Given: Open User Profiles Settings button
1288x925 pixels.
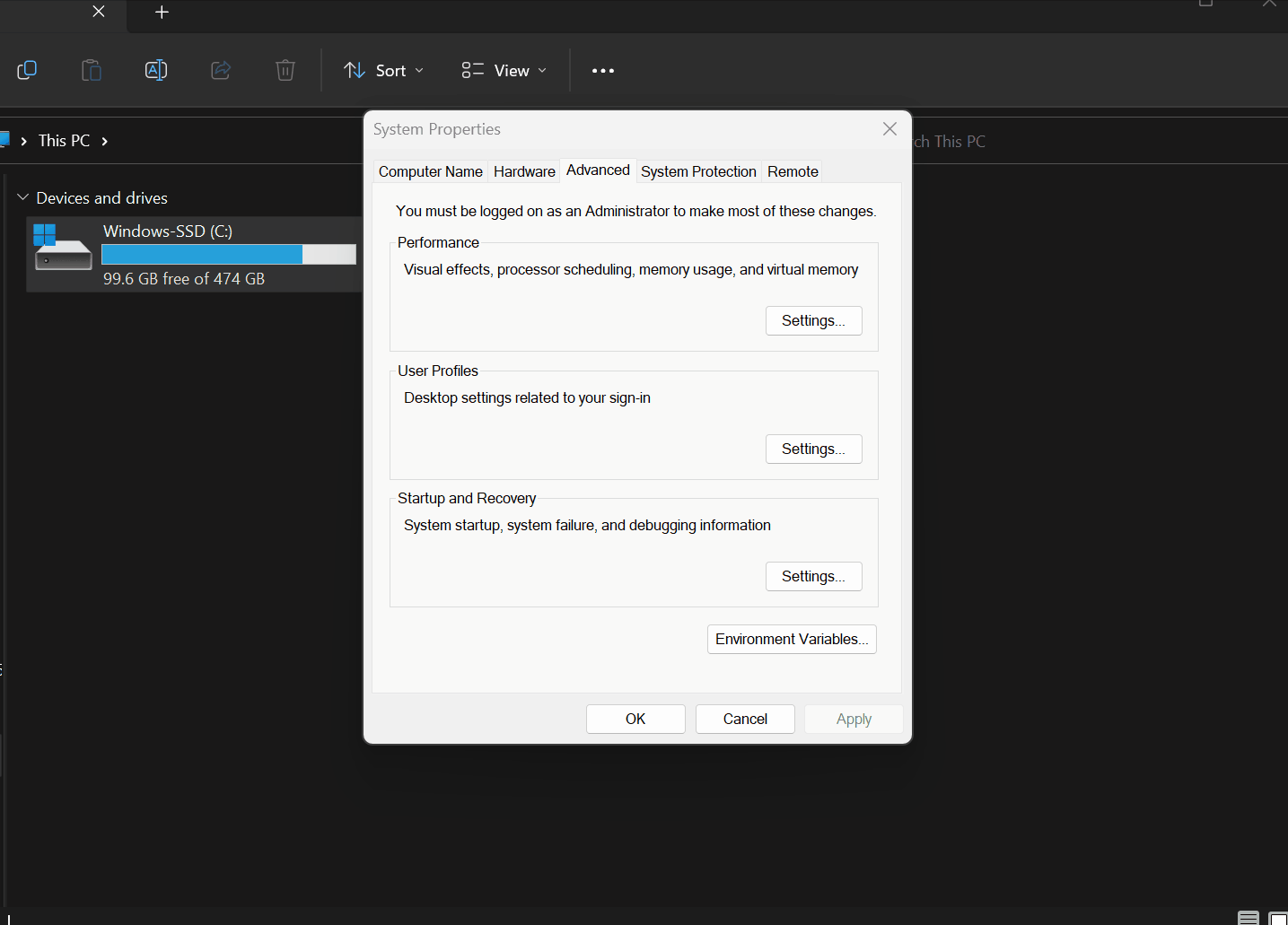Looking at the screenshot, I should pyautogui.click(x=814, y=449).
